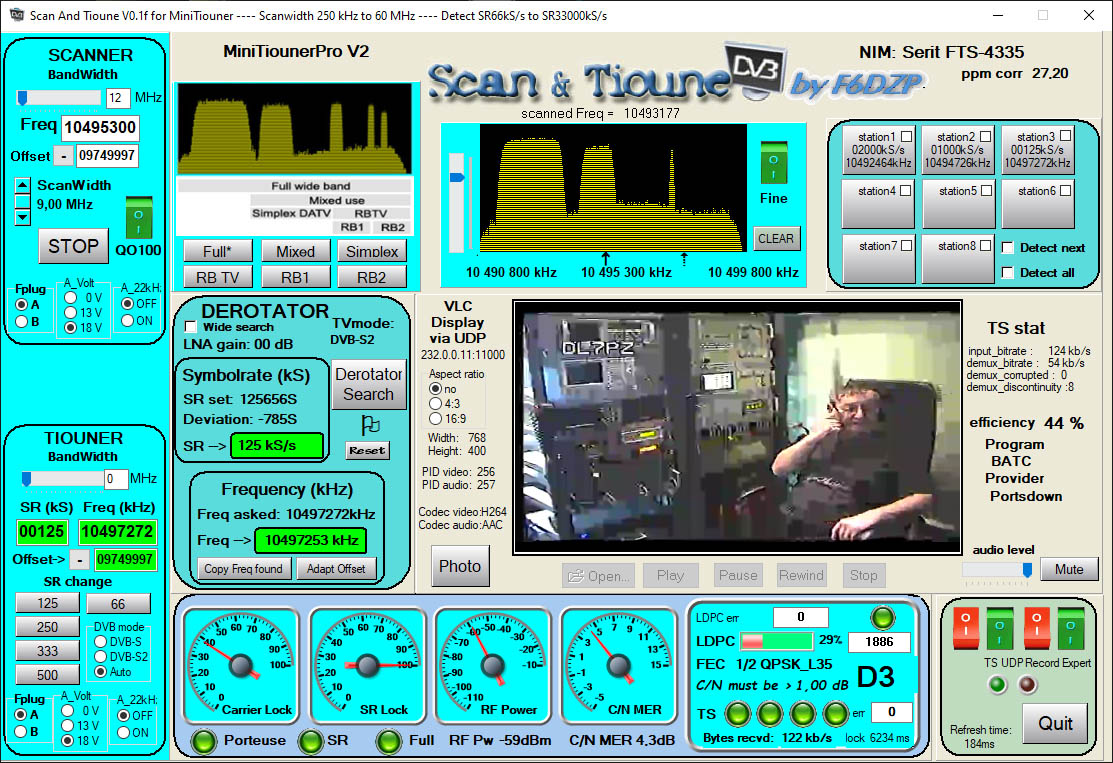The height and width of the screenshot is (763, 1113).
Task: Check the station2 checkbox
Action: point(985,136)
